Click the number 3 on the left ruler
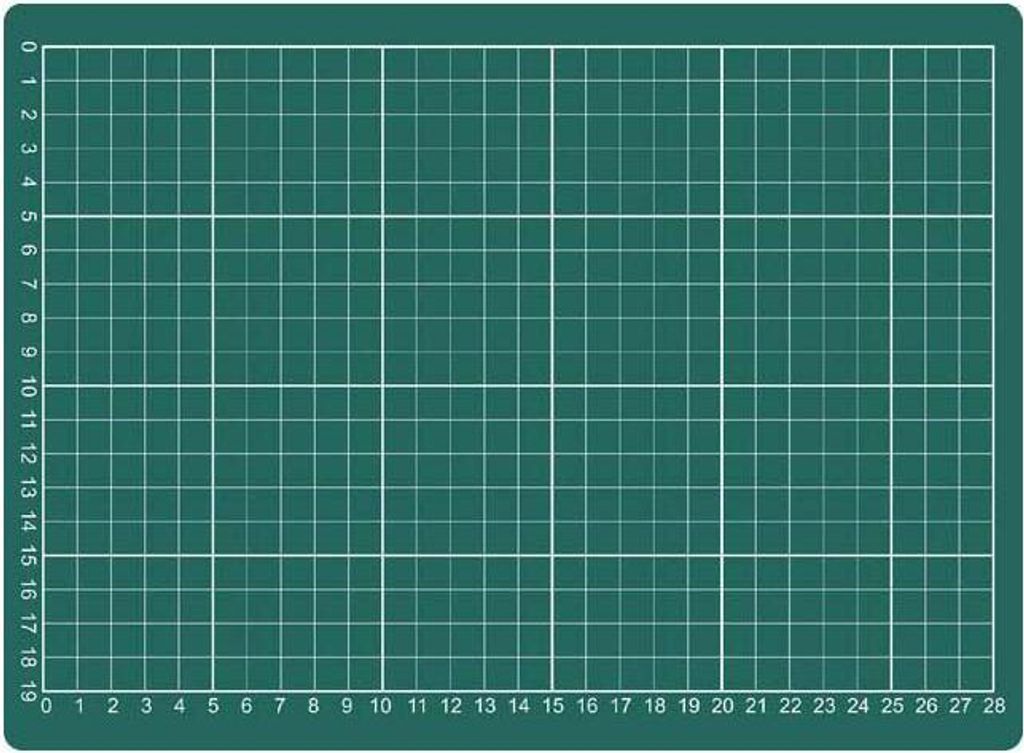 pos(28,149)
